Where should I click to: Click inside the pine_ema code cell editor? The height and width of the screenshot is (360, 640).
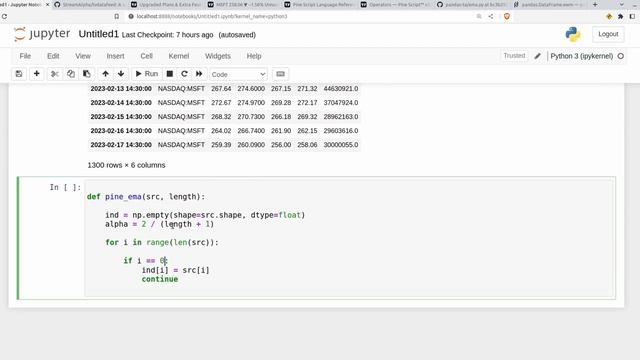349,238
